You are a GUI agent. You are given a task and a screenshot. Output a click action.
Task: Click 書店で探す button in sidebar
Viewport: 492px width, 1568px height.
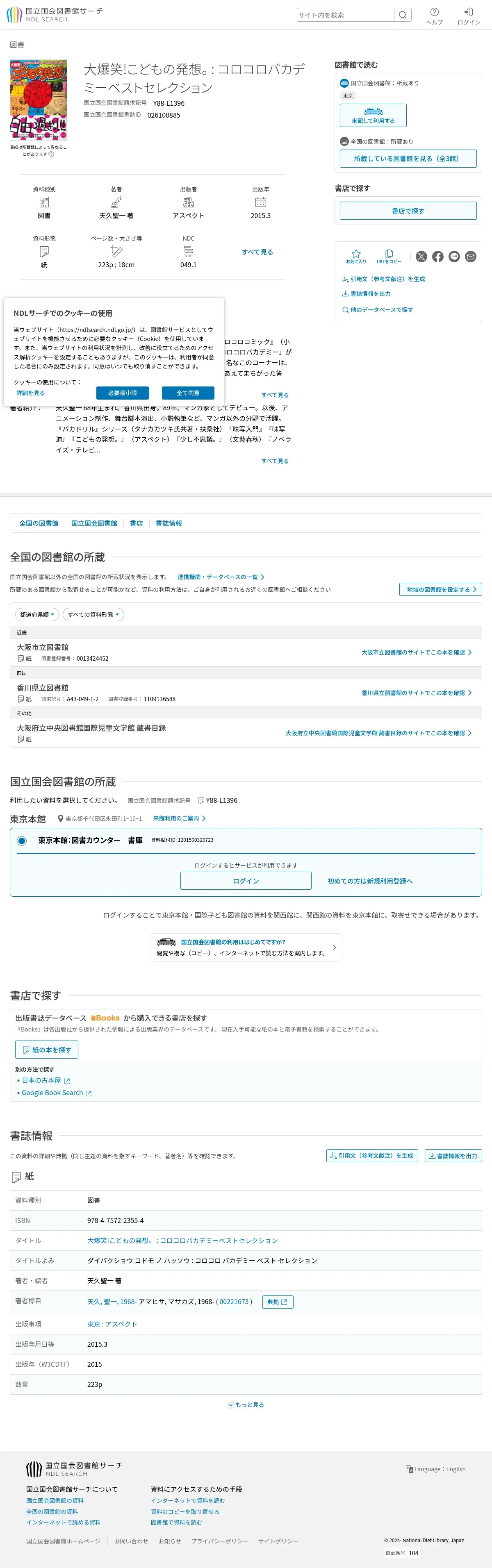(x=408, y=211)
